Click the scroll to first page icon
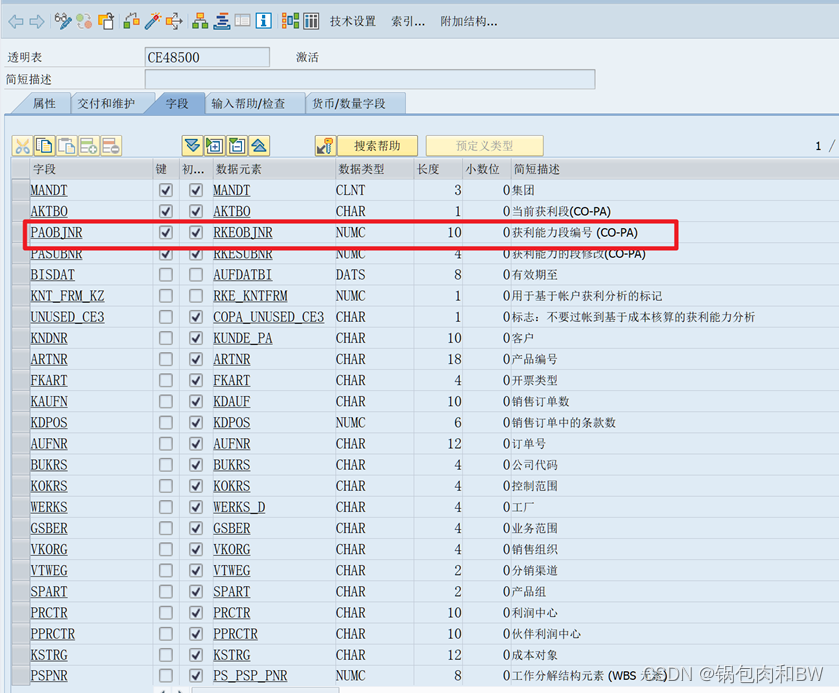839x693 pixels. [256, 146]
